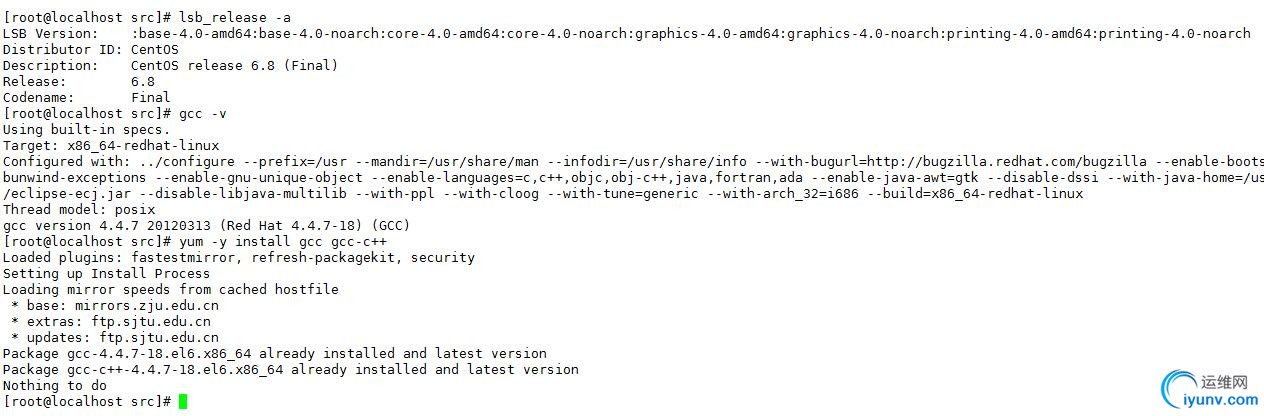
Task: Click the 'CentOS release 6.8 (Final)' description
Action: [235, 65]
